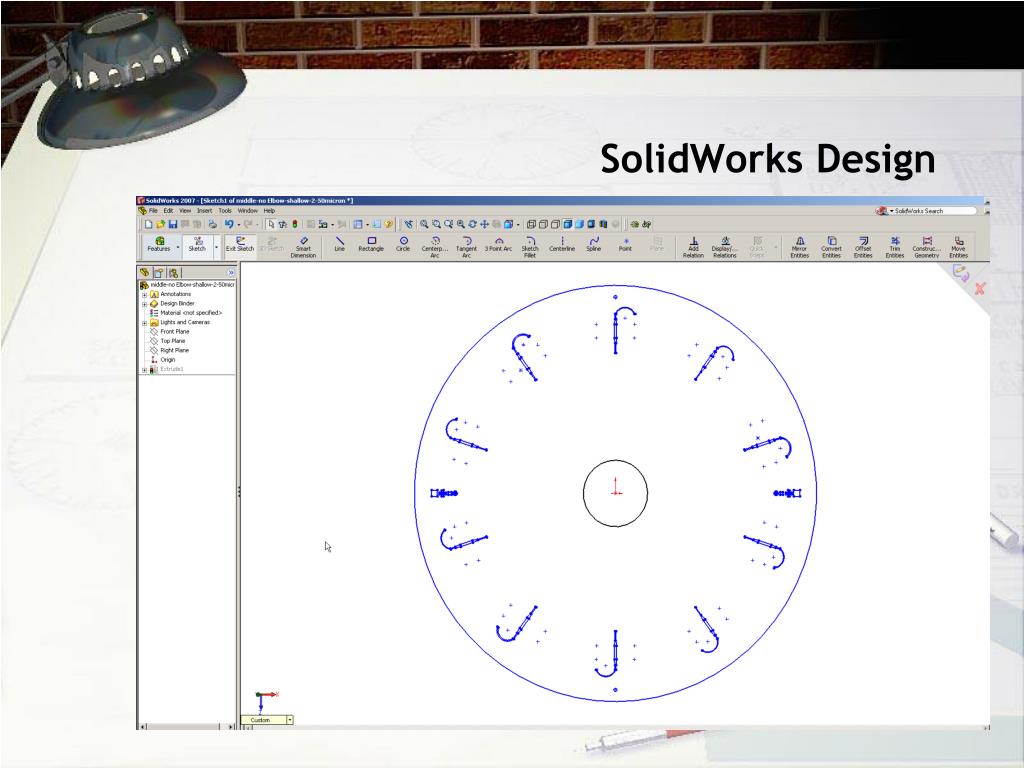Activate the Smart Dimension tool
The height and width of the screenshot is (768, 1024).
(303, 247)
